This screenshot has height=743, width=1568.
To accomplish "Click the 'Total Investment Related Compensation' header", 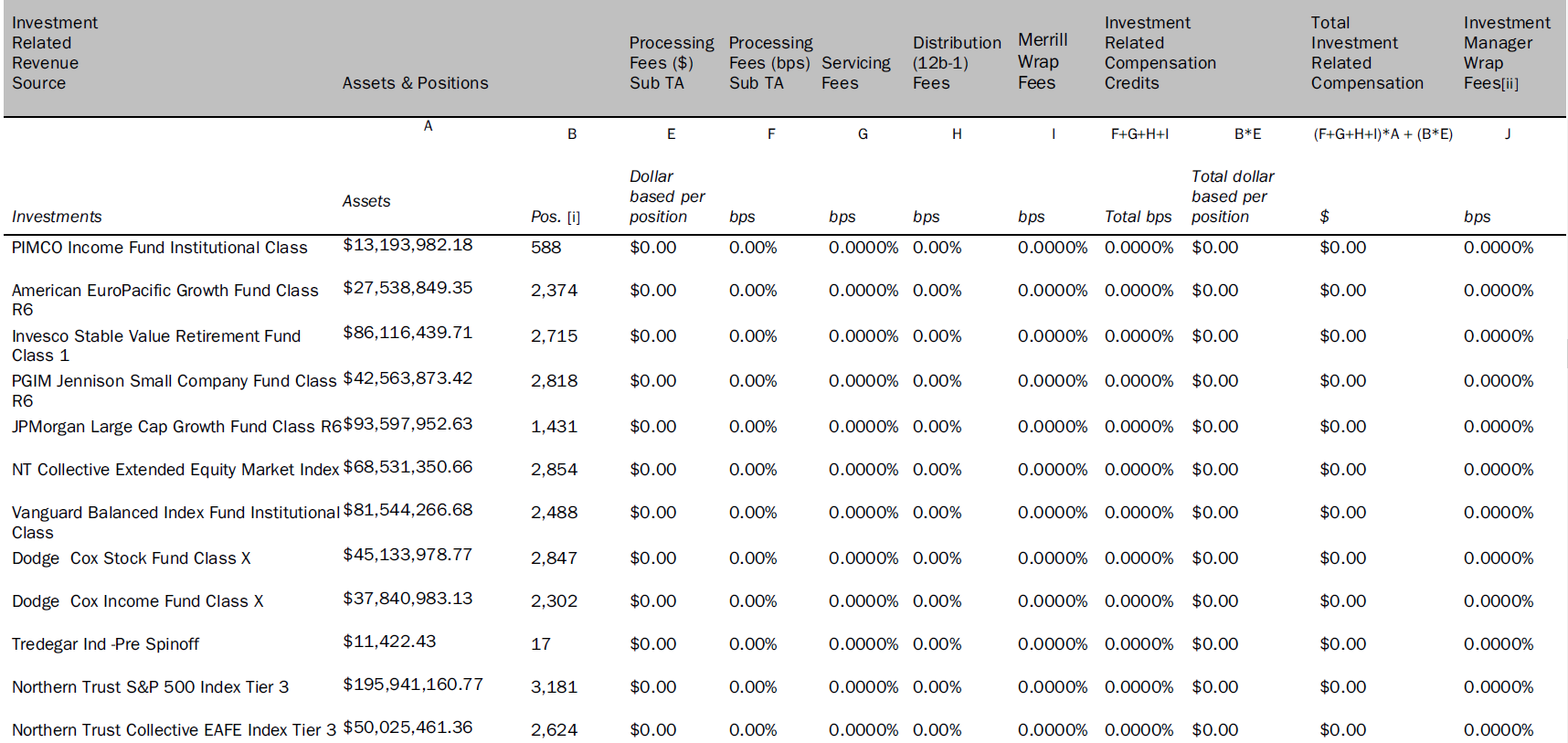I will pyautogui.click(x=1367, y=53).
